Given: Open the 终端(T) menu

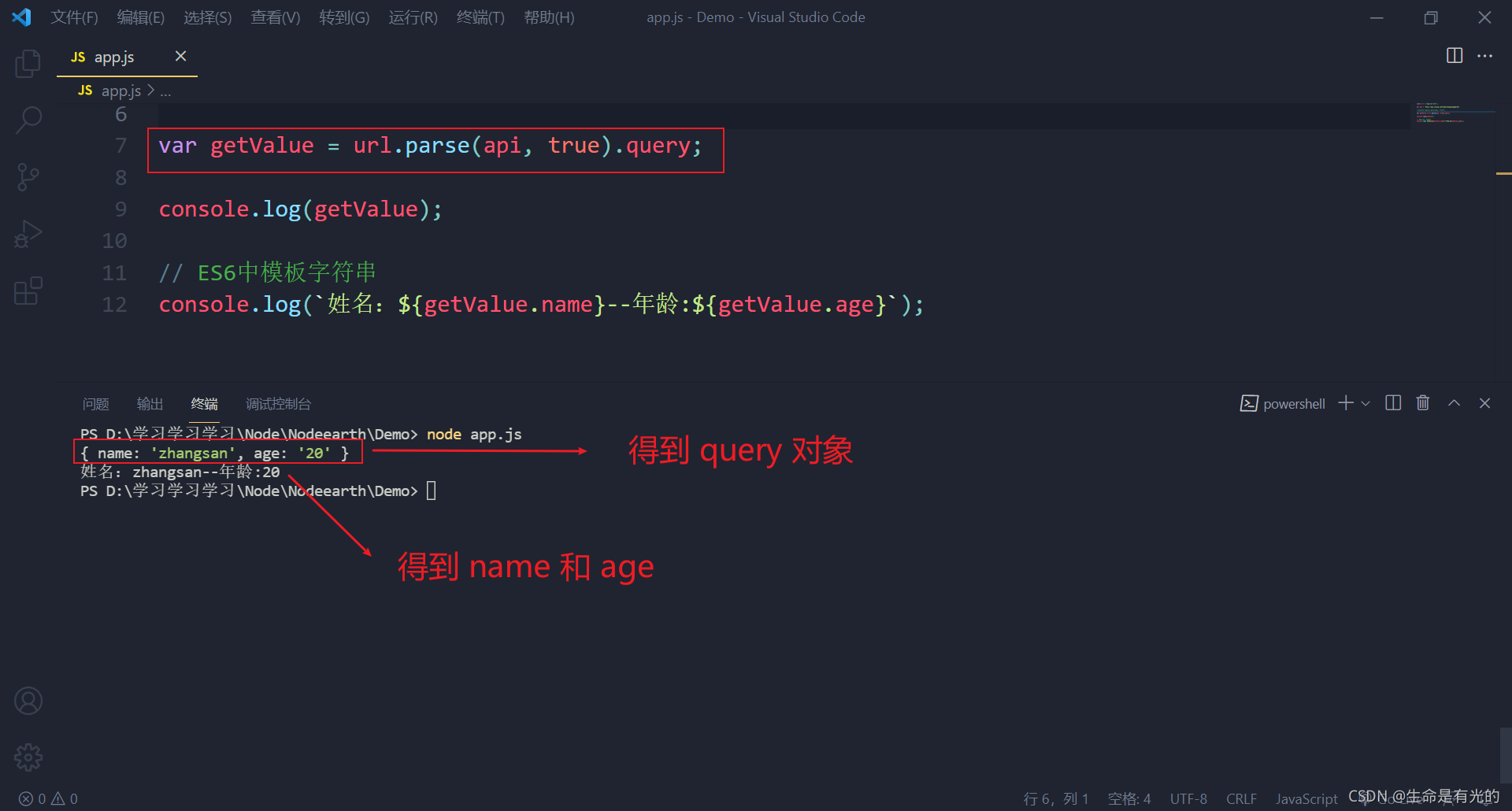Looking at the screenshot, I should click(480, 17).
